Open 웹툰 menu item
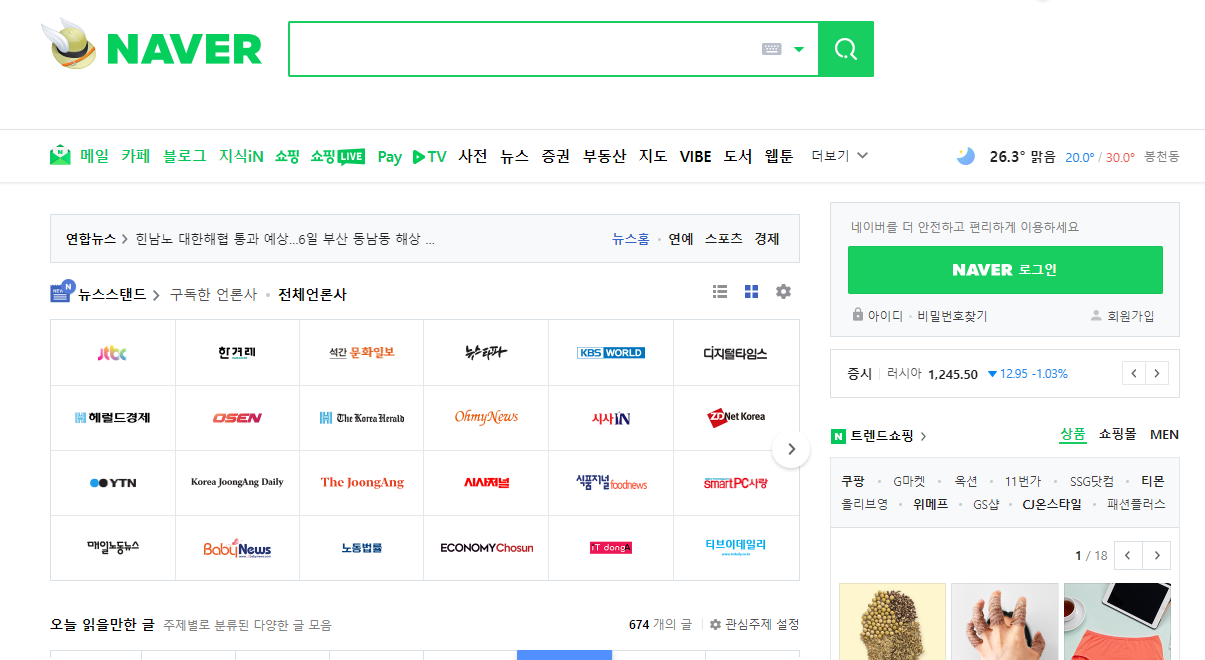The height and width of the screenshot is (660, 1205). click(779, 156)
